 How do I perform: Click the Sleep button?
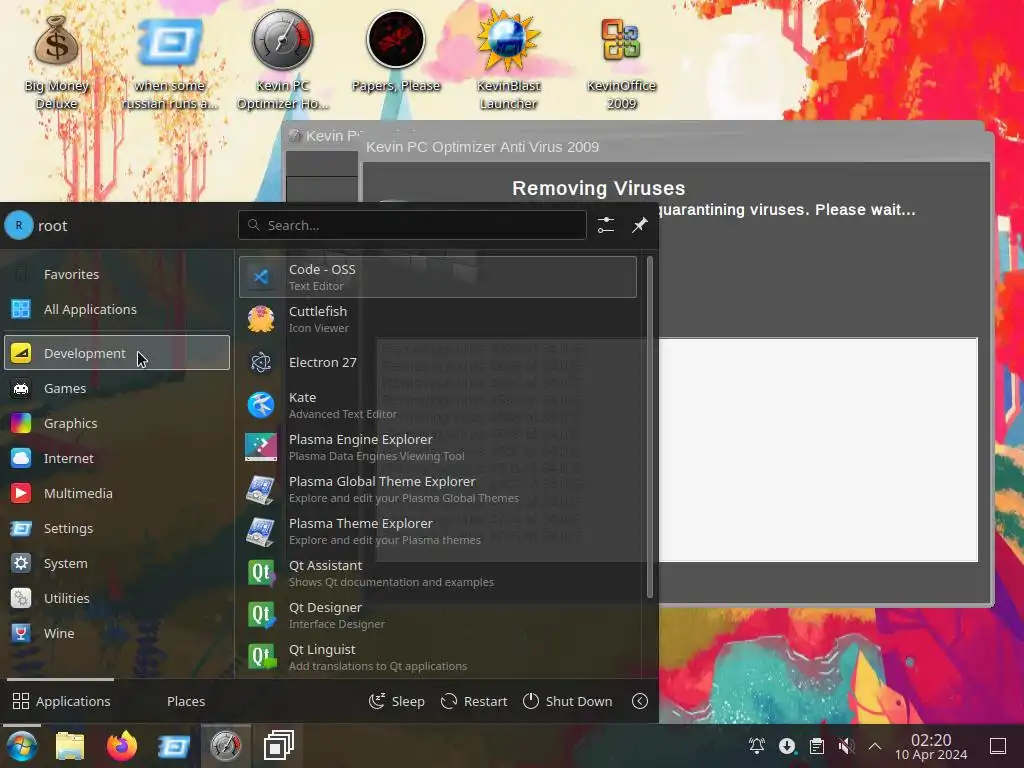click(396, 701)
